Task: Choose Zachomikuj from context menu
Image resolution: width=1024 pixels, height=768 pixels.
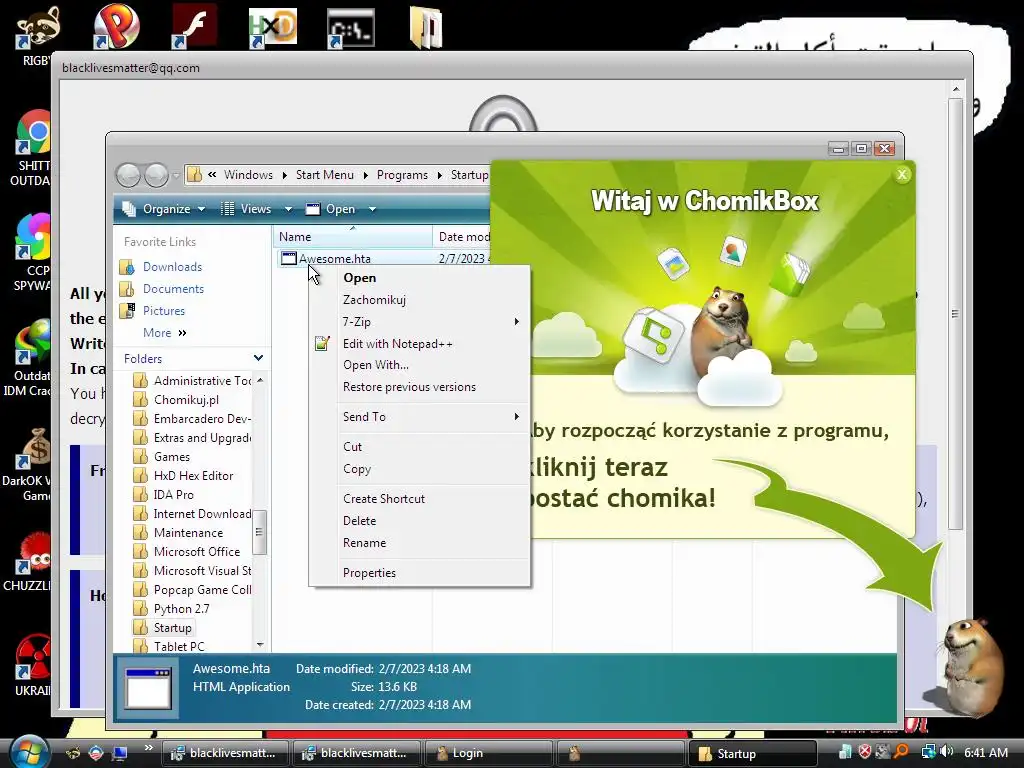Action: [x=419, y=300]
